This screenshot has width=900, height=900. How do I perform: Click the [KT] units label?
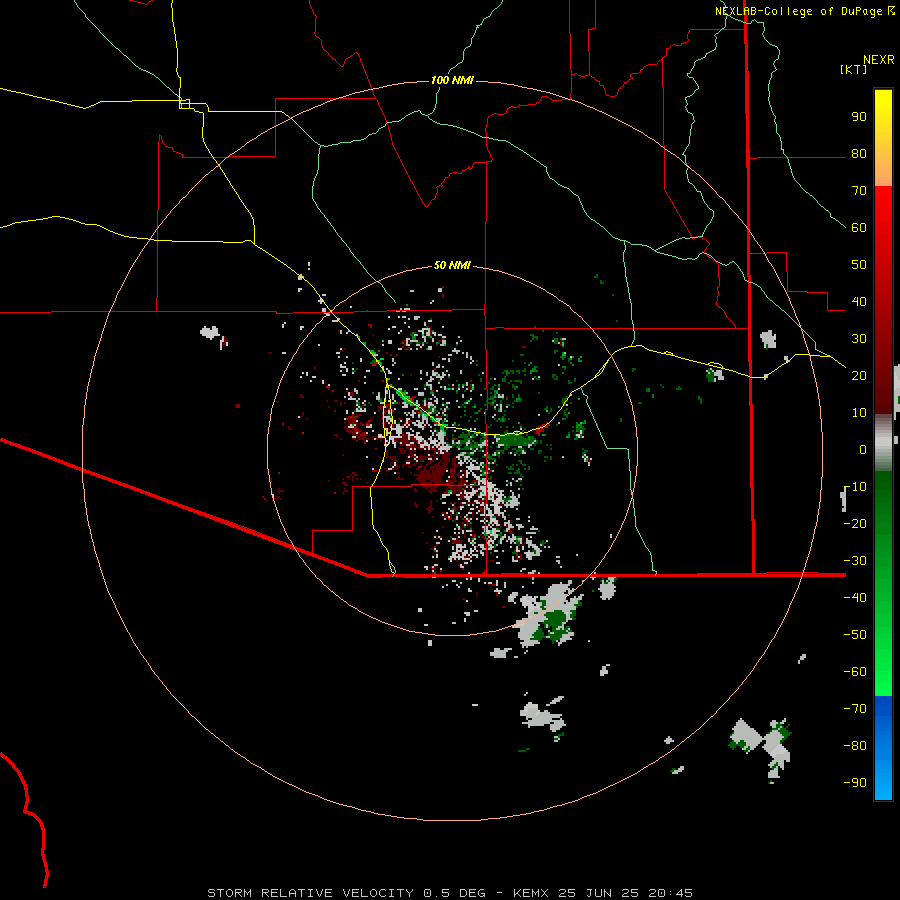853,69
